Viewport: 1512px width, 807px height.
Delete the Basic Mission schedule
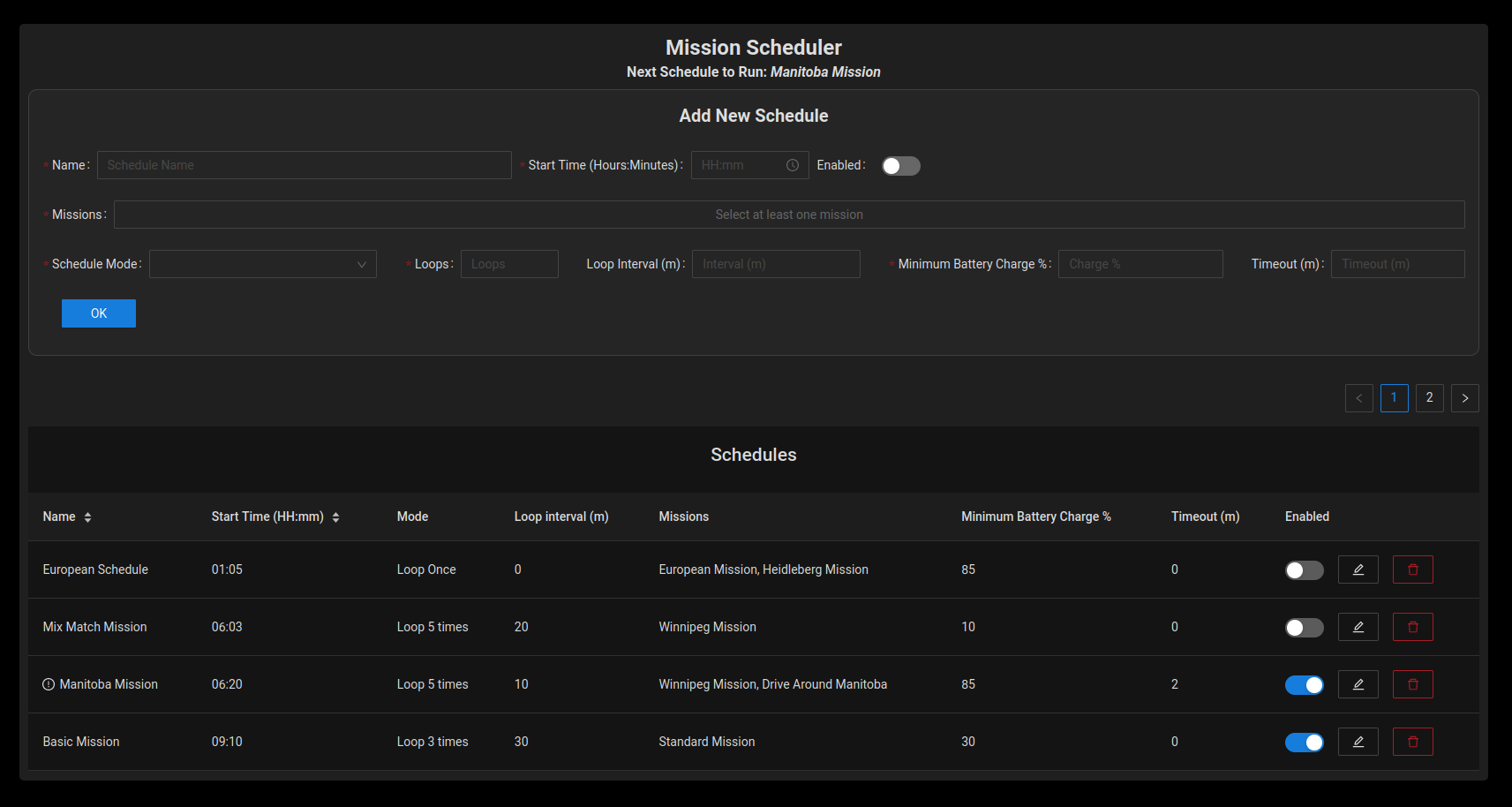(1412, 742)
